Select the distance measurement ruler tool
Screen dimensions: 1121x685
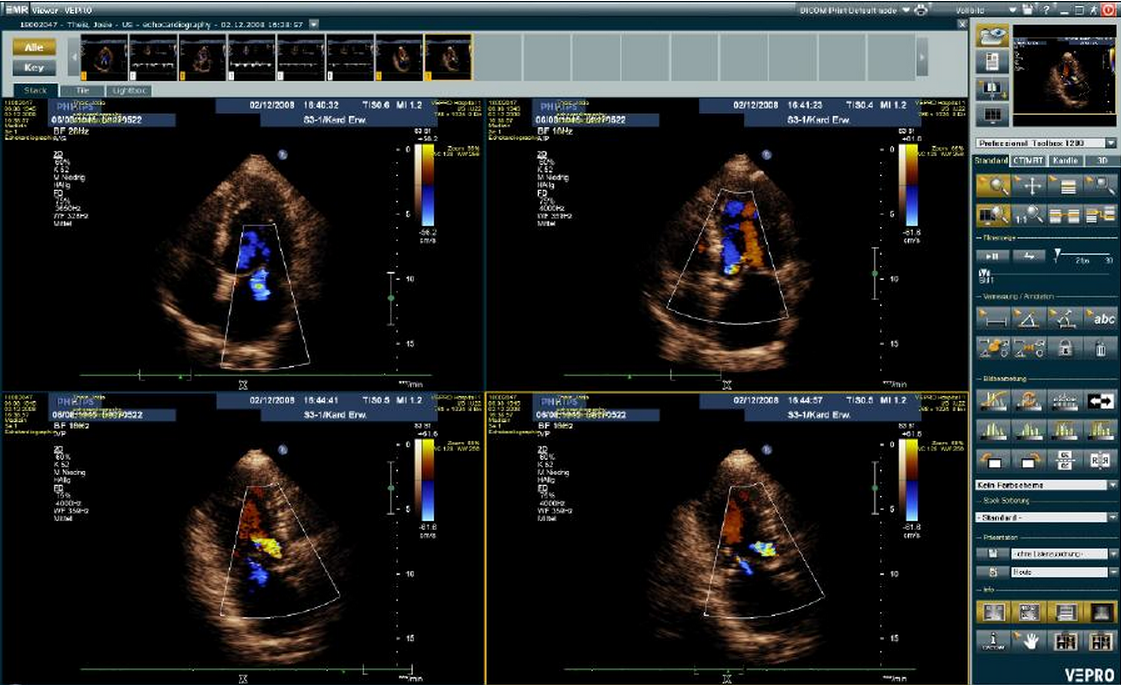(993, 319)
